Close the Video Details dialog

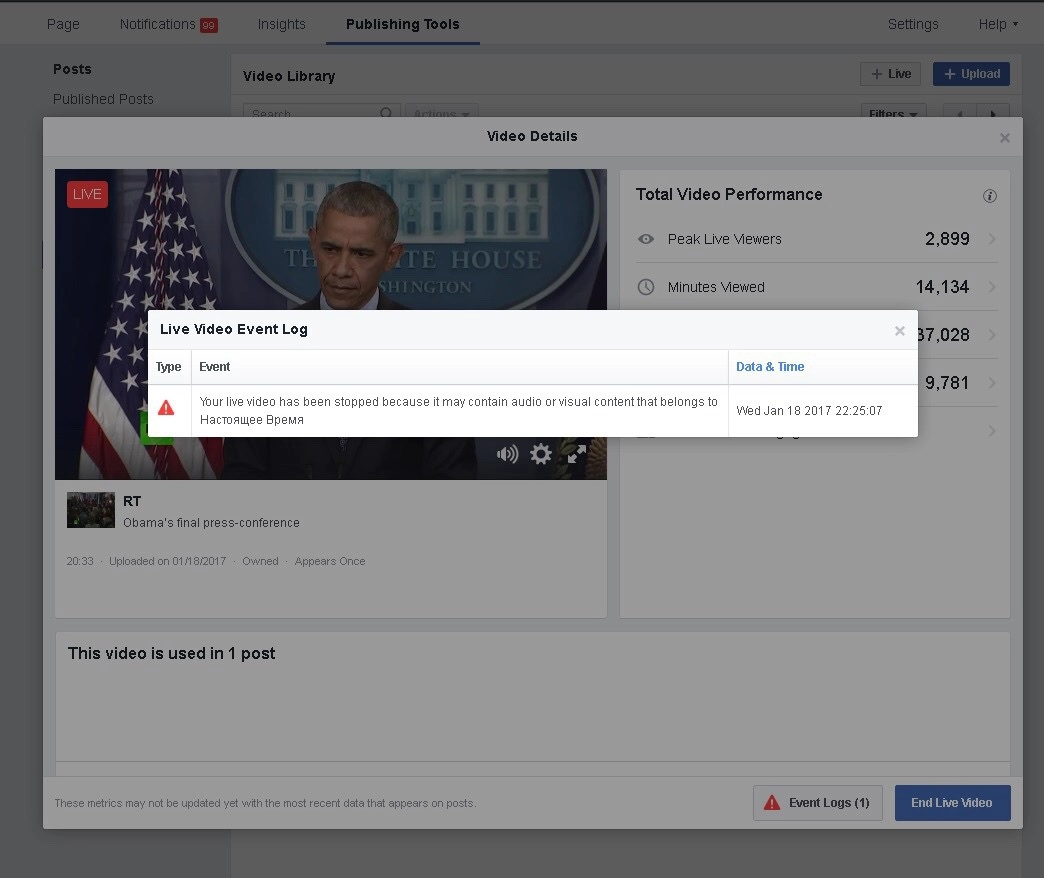[1005, 138]
